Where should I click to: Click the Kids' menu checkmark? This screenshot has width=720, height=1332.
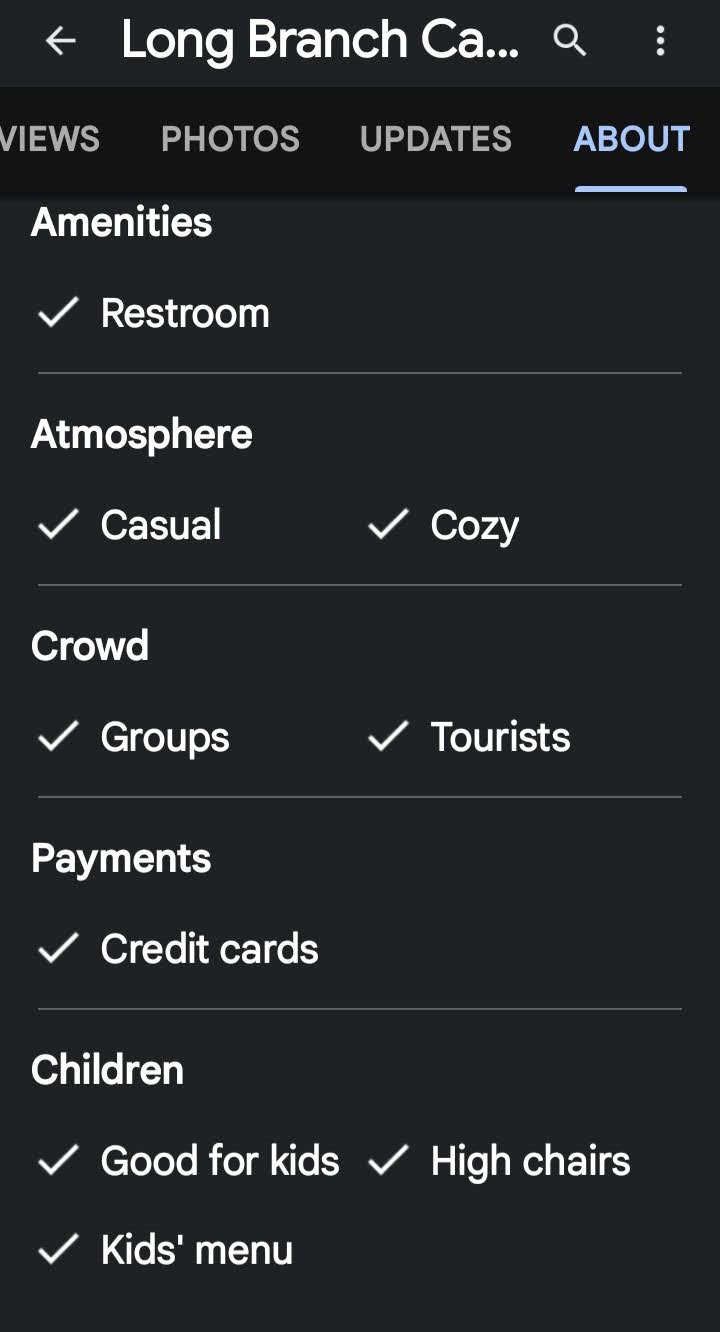[58, 1250]
